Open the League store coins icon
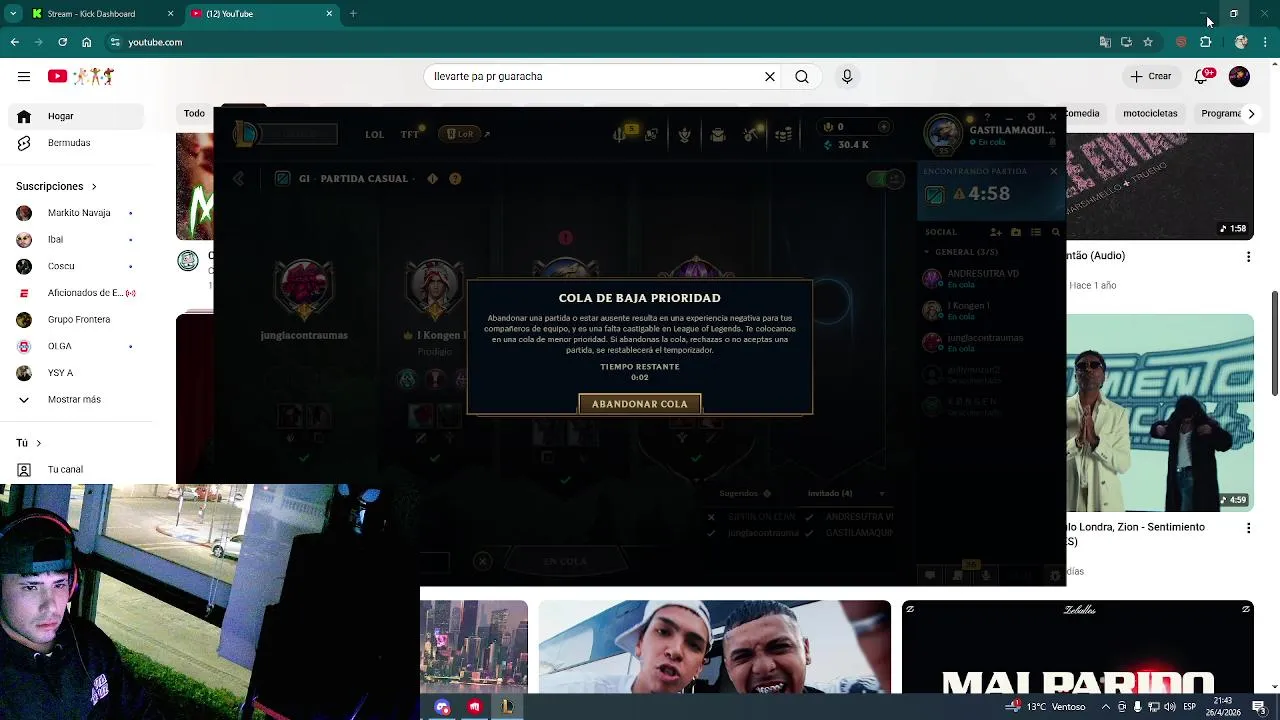Image resolution: width=1280 pixels, height=720 pixels. tap(784, 134)
